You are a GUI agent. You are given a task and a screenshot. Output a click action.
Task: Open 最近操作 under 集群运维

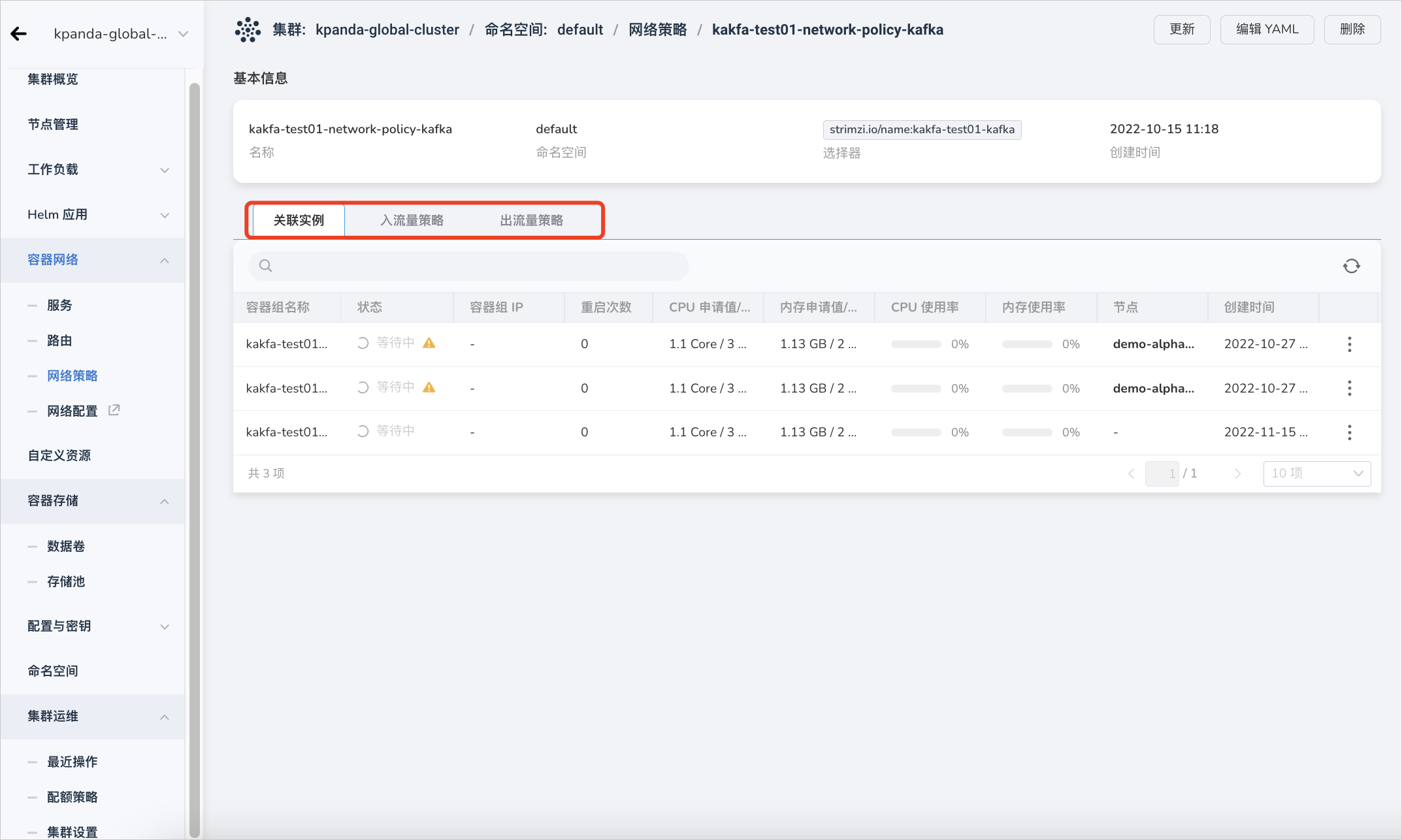point(72,762)
